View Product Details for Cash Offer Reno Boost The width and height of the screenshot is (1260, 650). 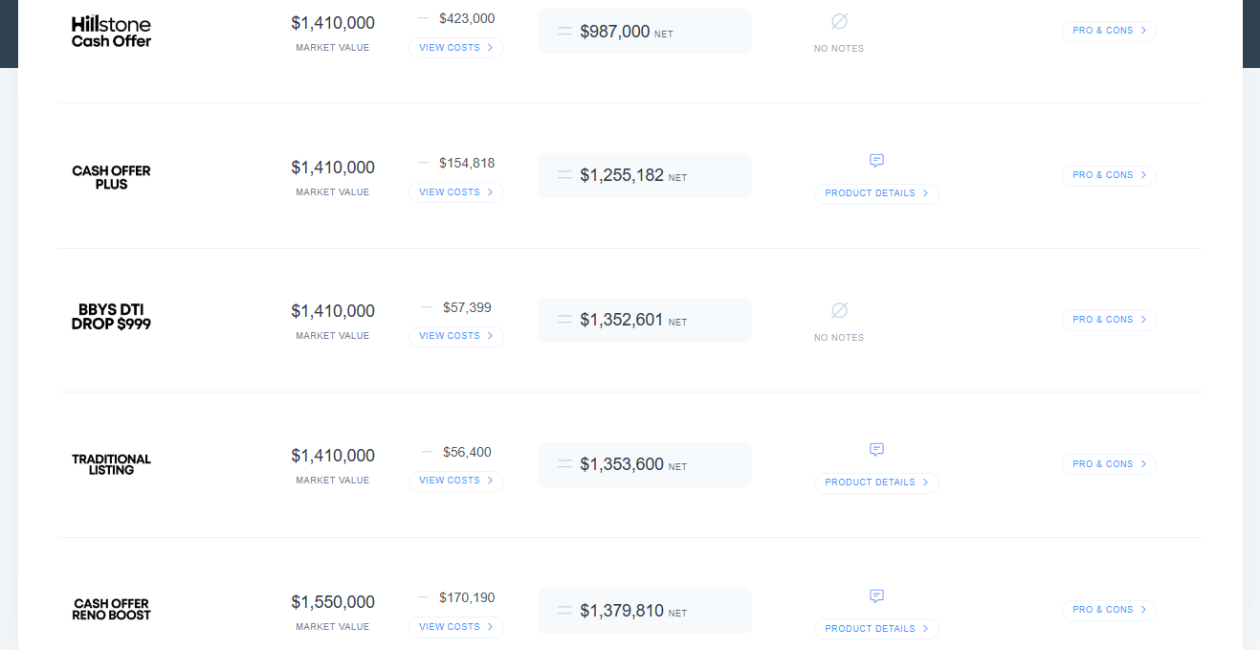(x=876, y=629)
